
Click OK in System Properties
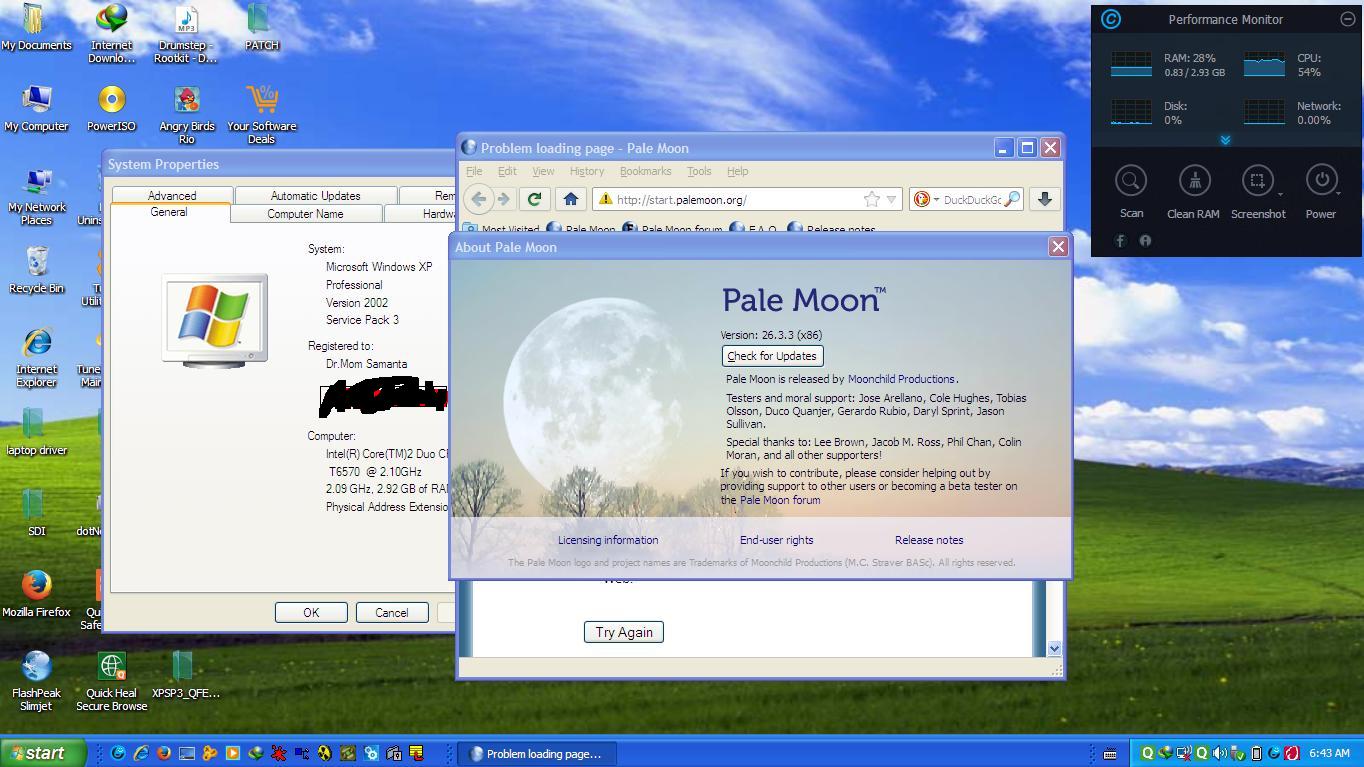point(311,613)
